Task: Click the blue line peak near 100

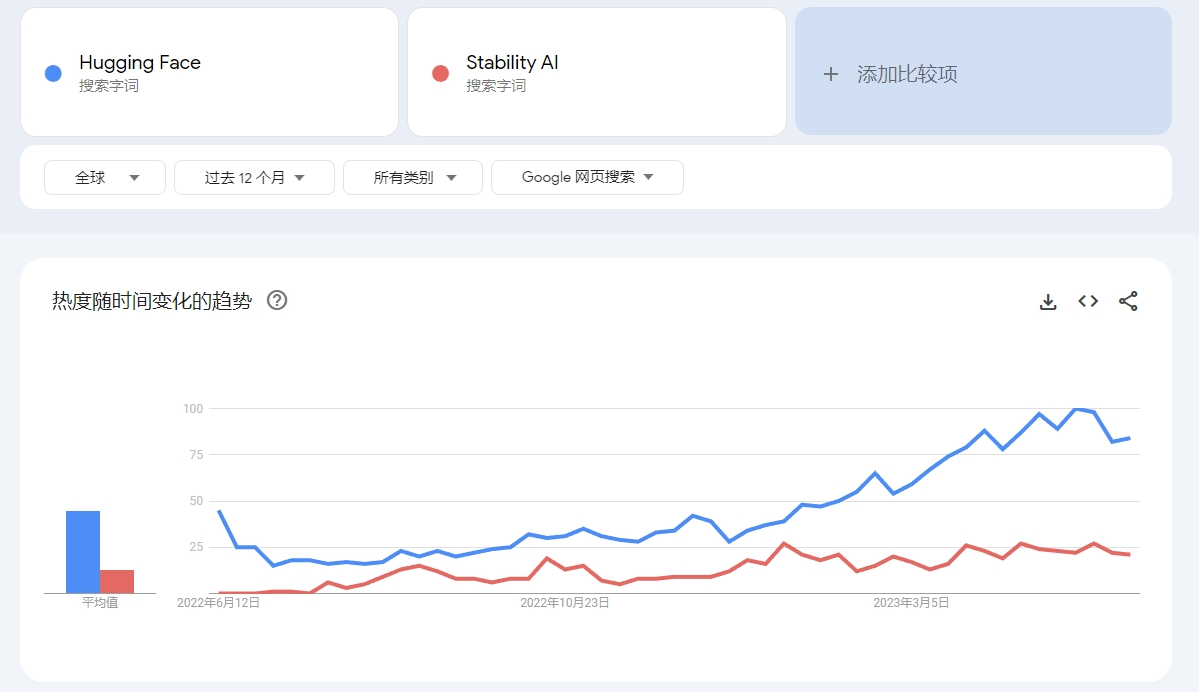Action: (1077, 410)
